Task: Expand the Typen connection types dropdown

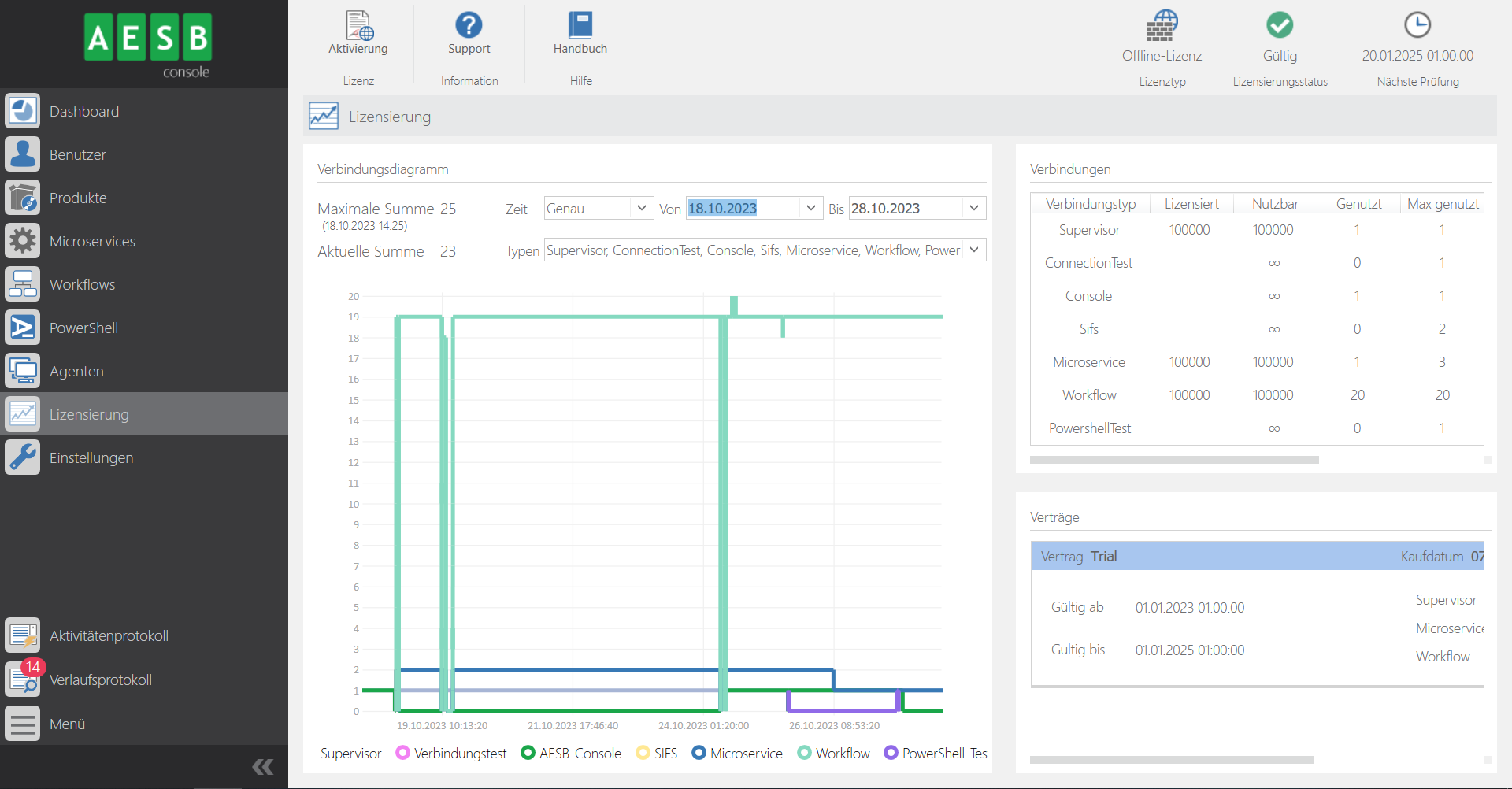Action: tap(974, 250)
